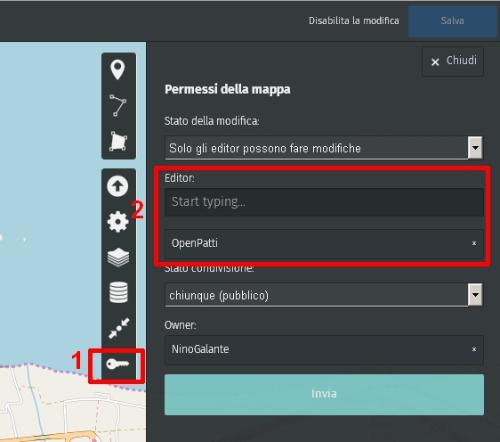Open the tilelayers database icon
This screenshot has height=442, width=500.
point(118,292)
